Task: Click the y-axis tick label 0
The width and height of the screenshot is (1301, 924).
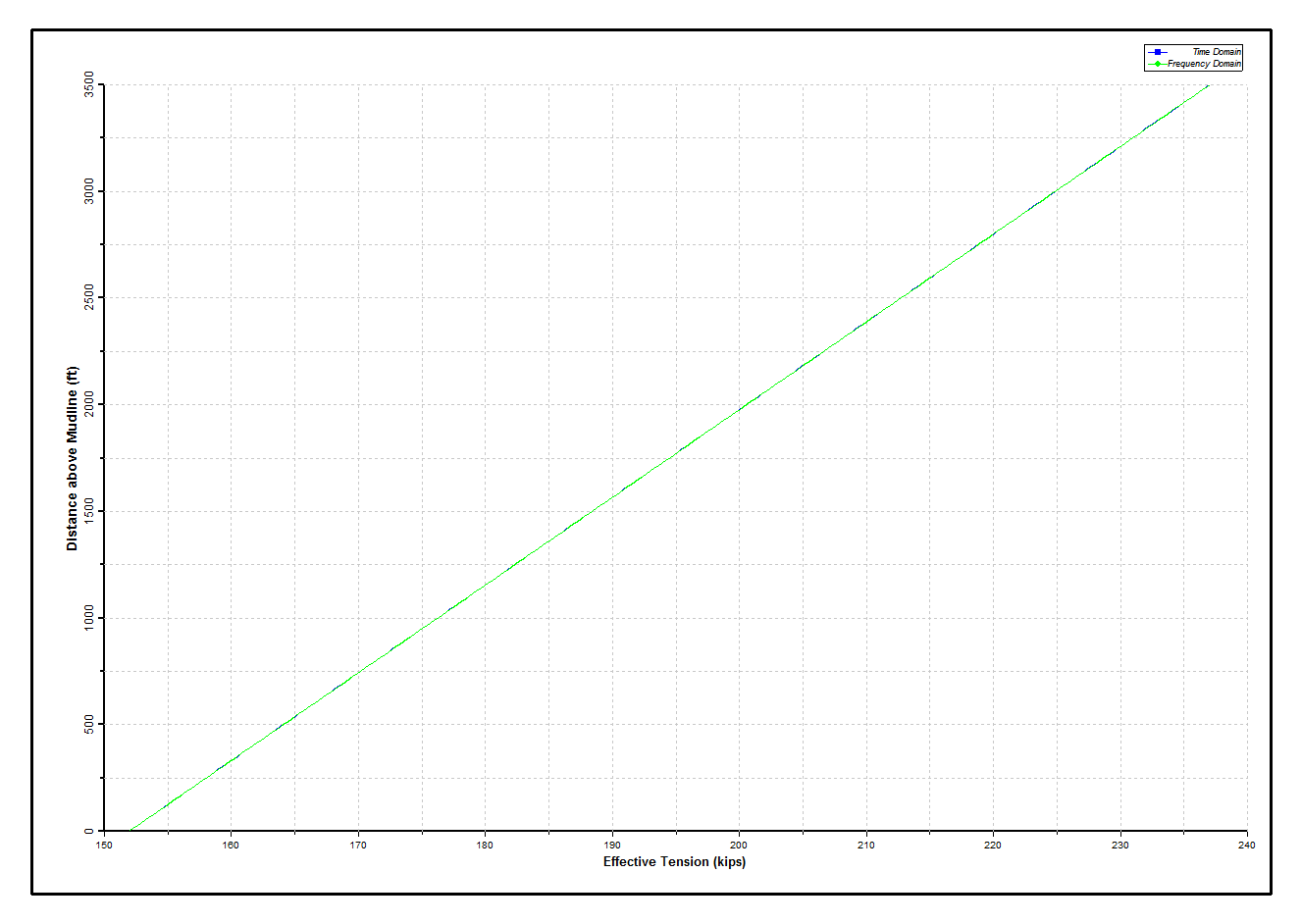Action: 90,830
